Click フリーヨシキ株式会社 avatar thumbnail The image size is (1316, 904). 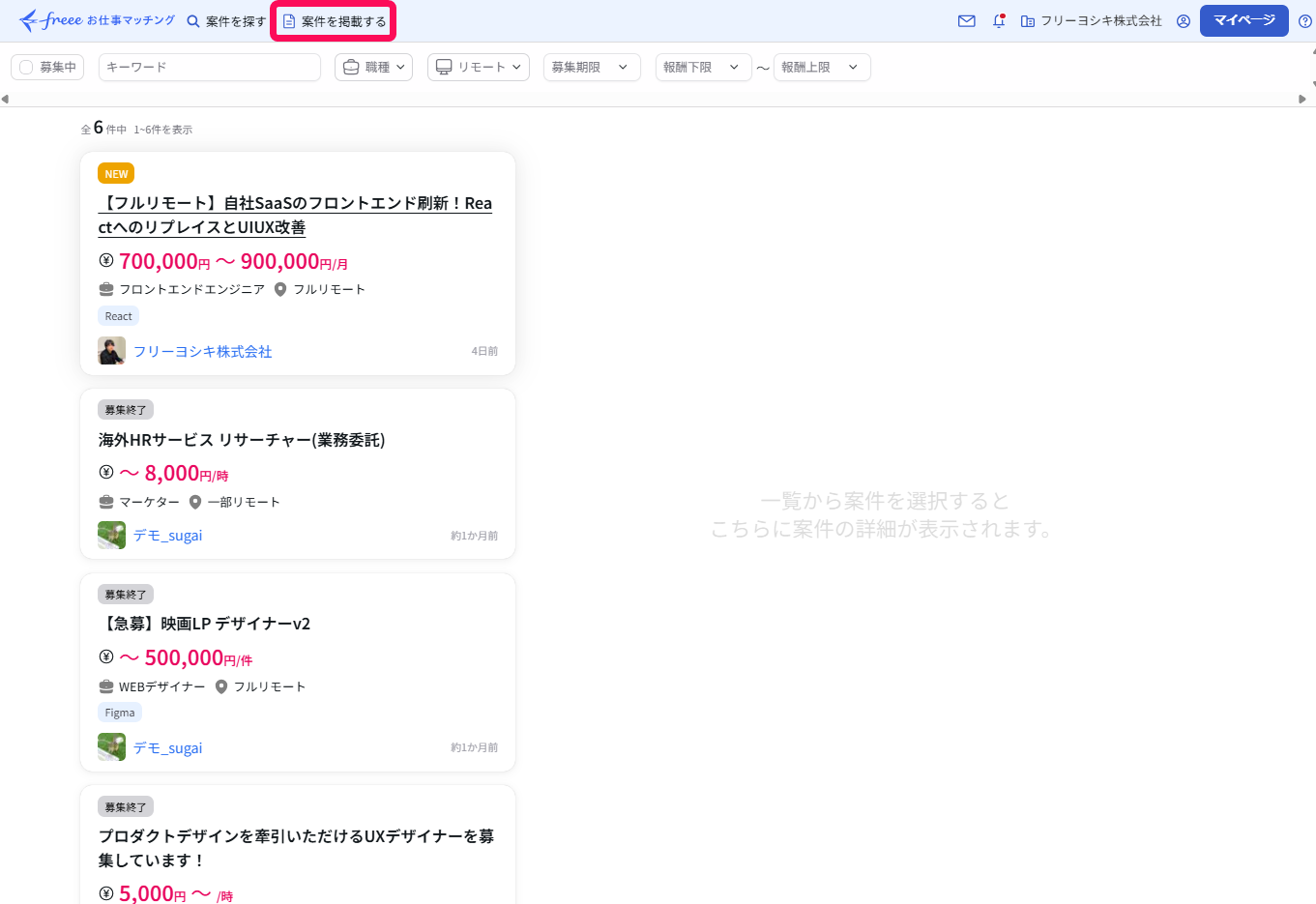click(x=111, y=350)
